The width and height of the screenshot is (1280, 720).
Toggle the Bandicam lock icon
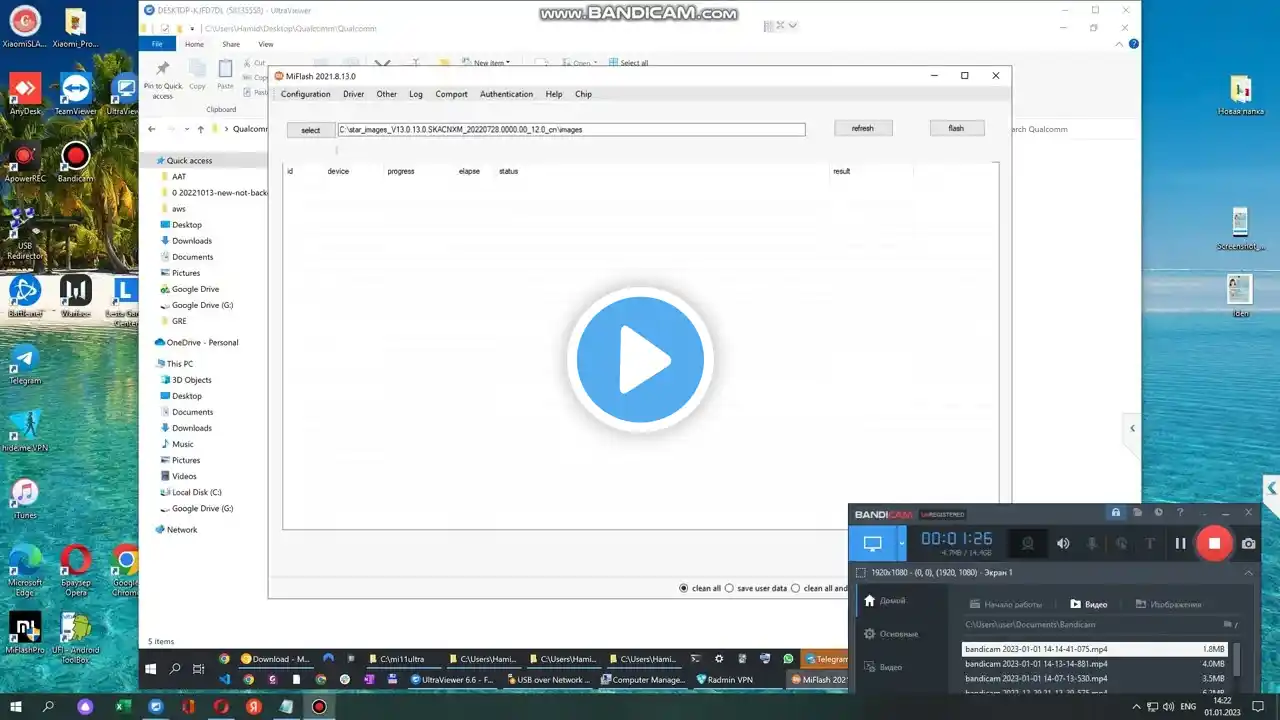[x=1115, y=513]
